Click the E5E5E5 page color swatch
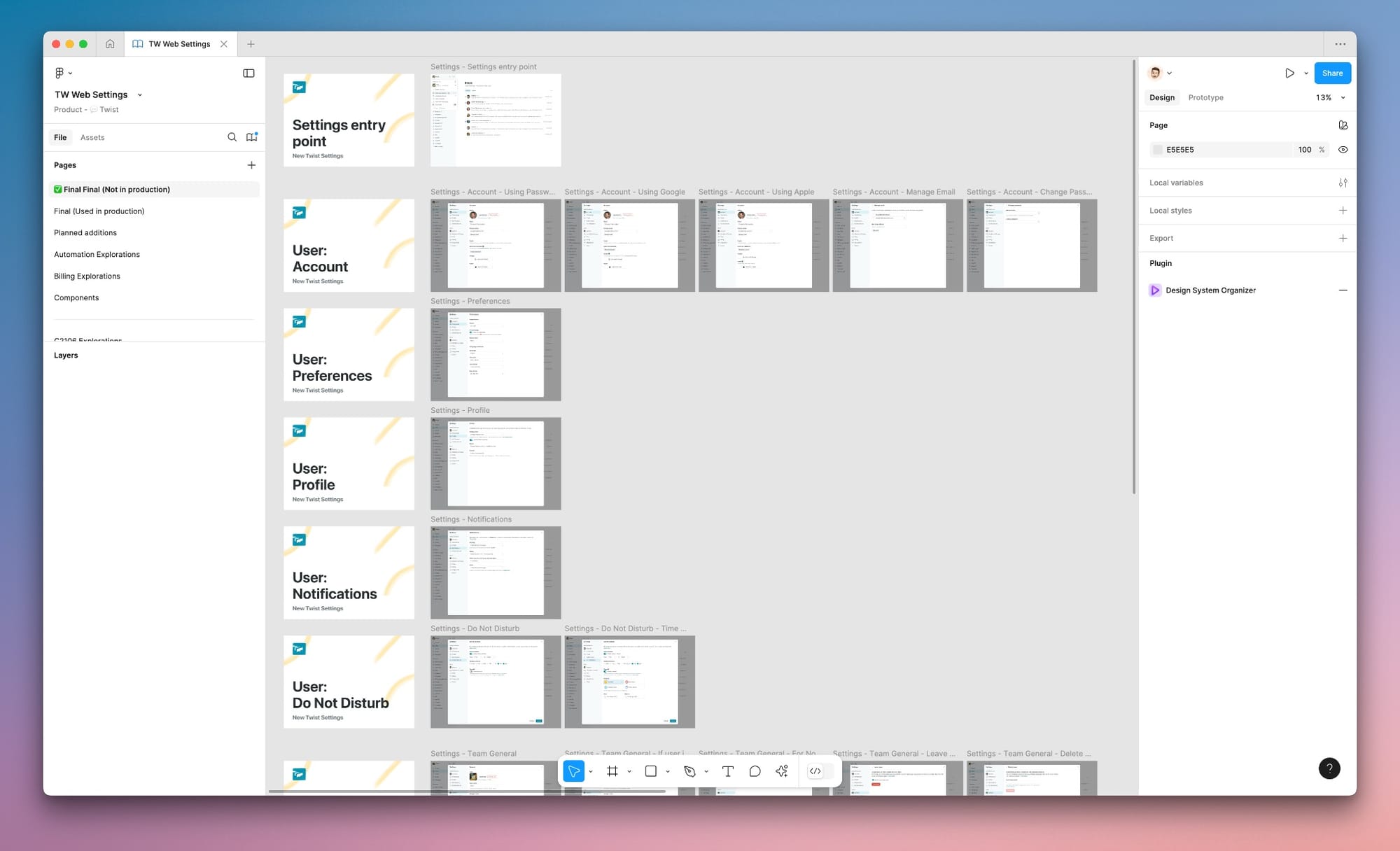The width and height of the screenshot is (1400, 851). click(x=1157, y=149)
